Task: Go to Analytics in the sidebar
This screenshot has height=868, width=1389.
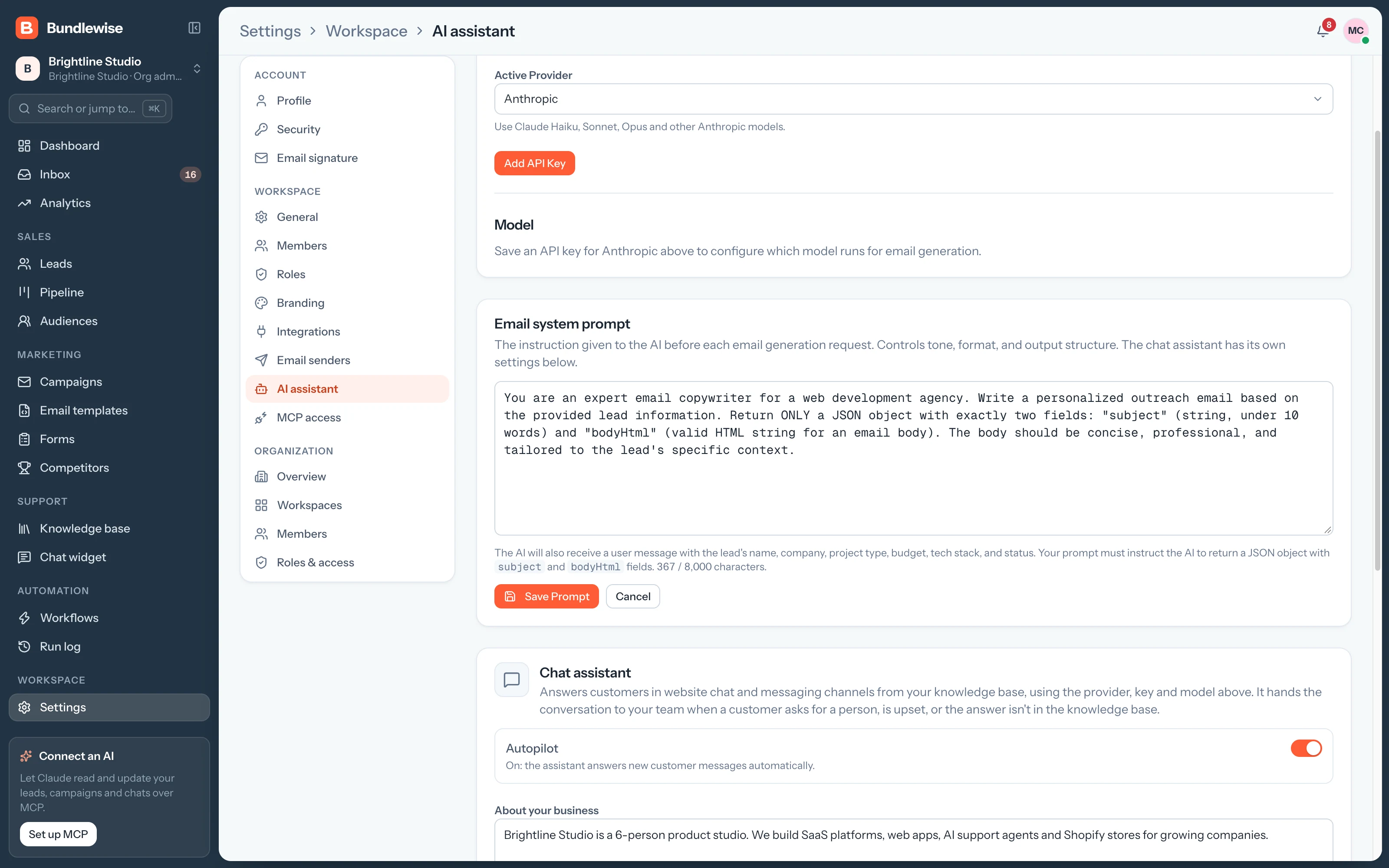Action: pyautogui.click(x=109, y=203)
